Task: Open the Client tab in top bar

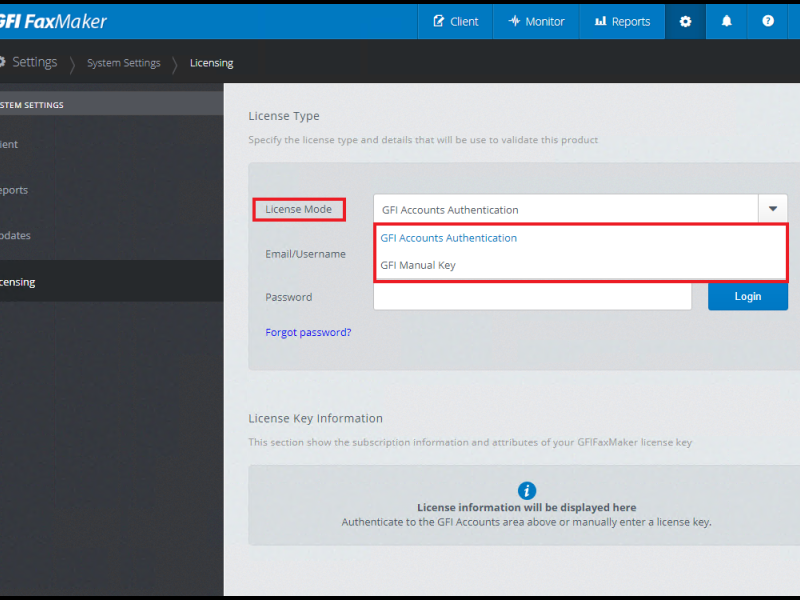Action: (x=455, y=21)
